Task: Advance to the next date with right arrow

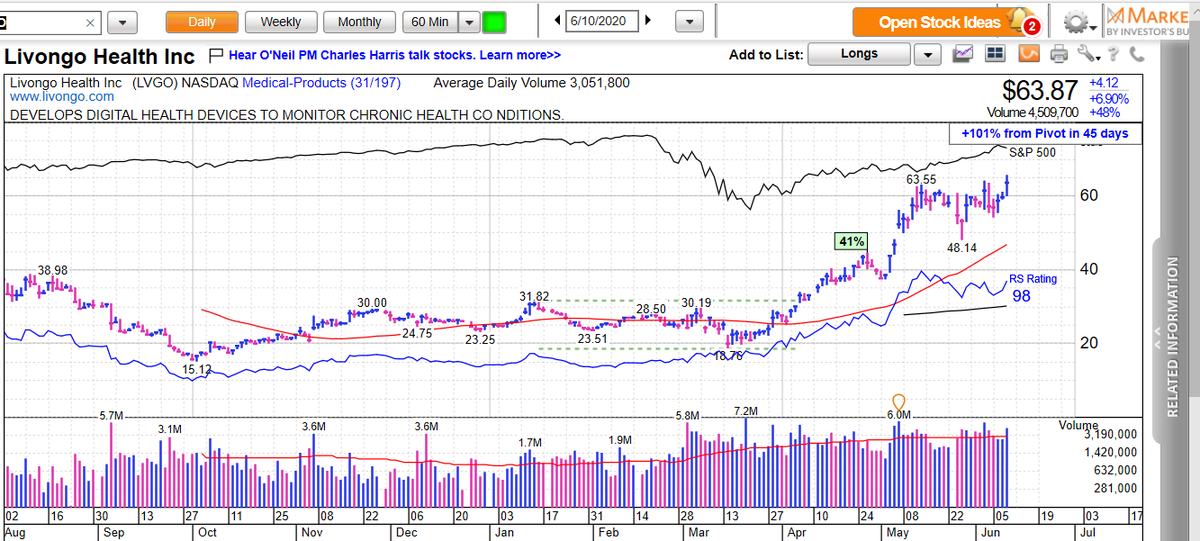Action: point(649,21)
